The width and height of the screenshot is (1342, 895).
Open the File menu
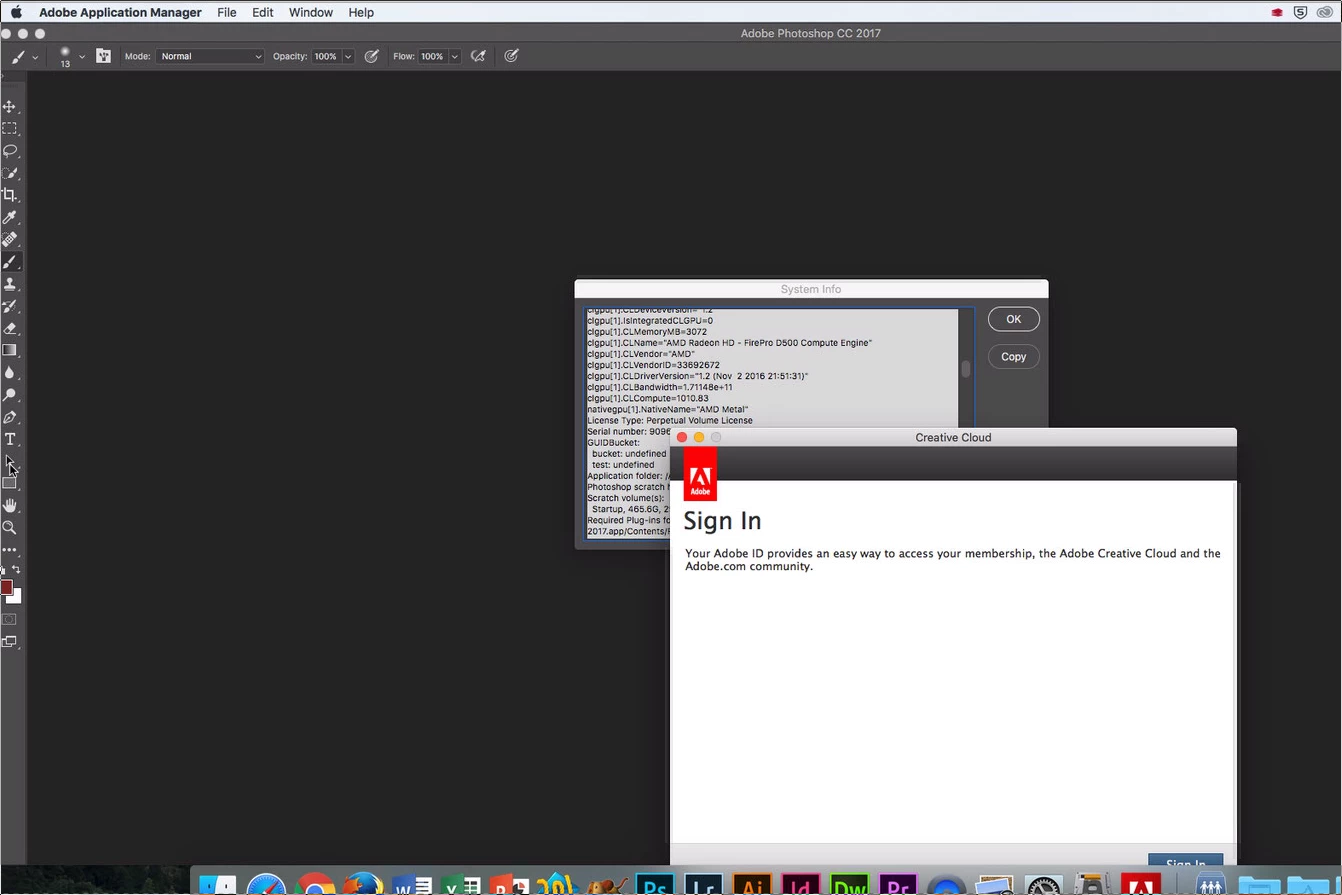click(x=227, y=12)
